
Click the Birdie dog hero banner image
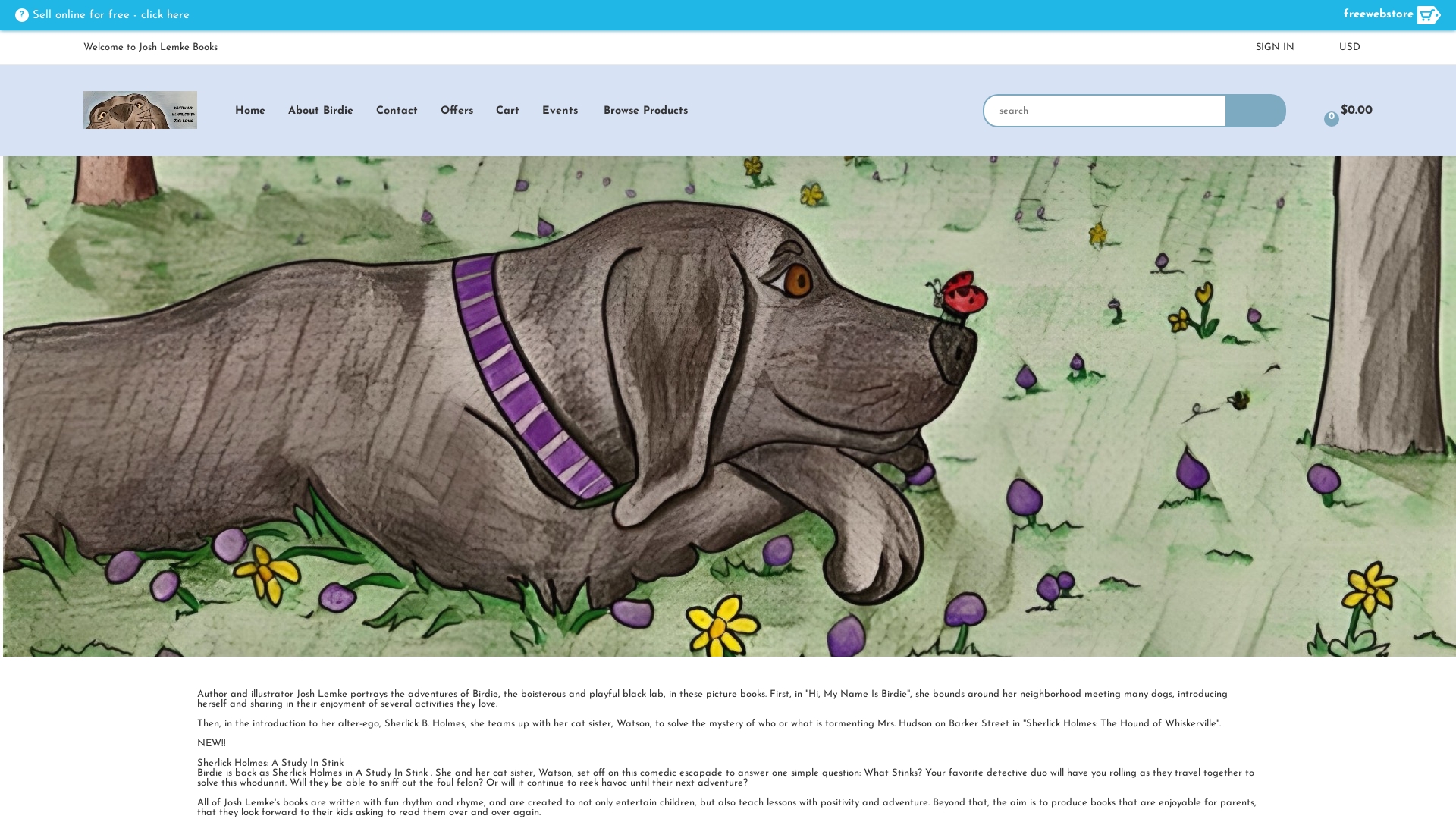tap(730, 406)
